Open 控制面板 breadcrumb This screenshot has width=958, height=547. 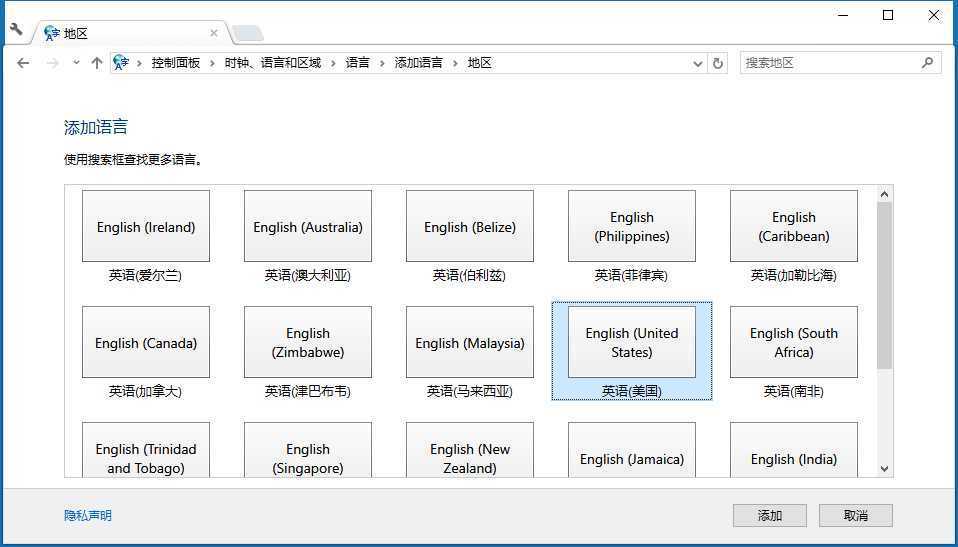click(176, 63)
